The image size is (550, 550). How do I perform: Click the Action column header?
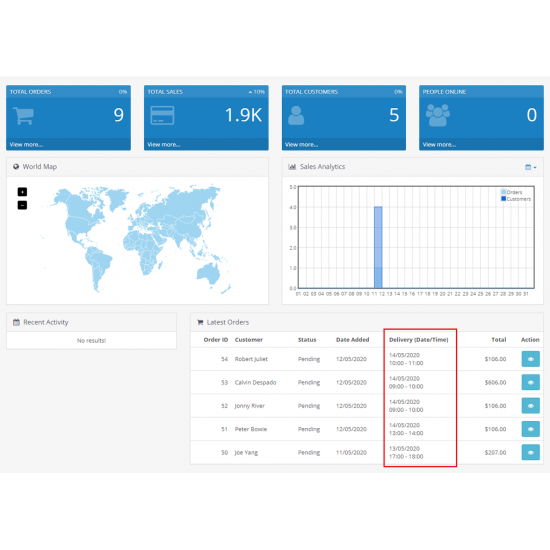coord(530,340)
